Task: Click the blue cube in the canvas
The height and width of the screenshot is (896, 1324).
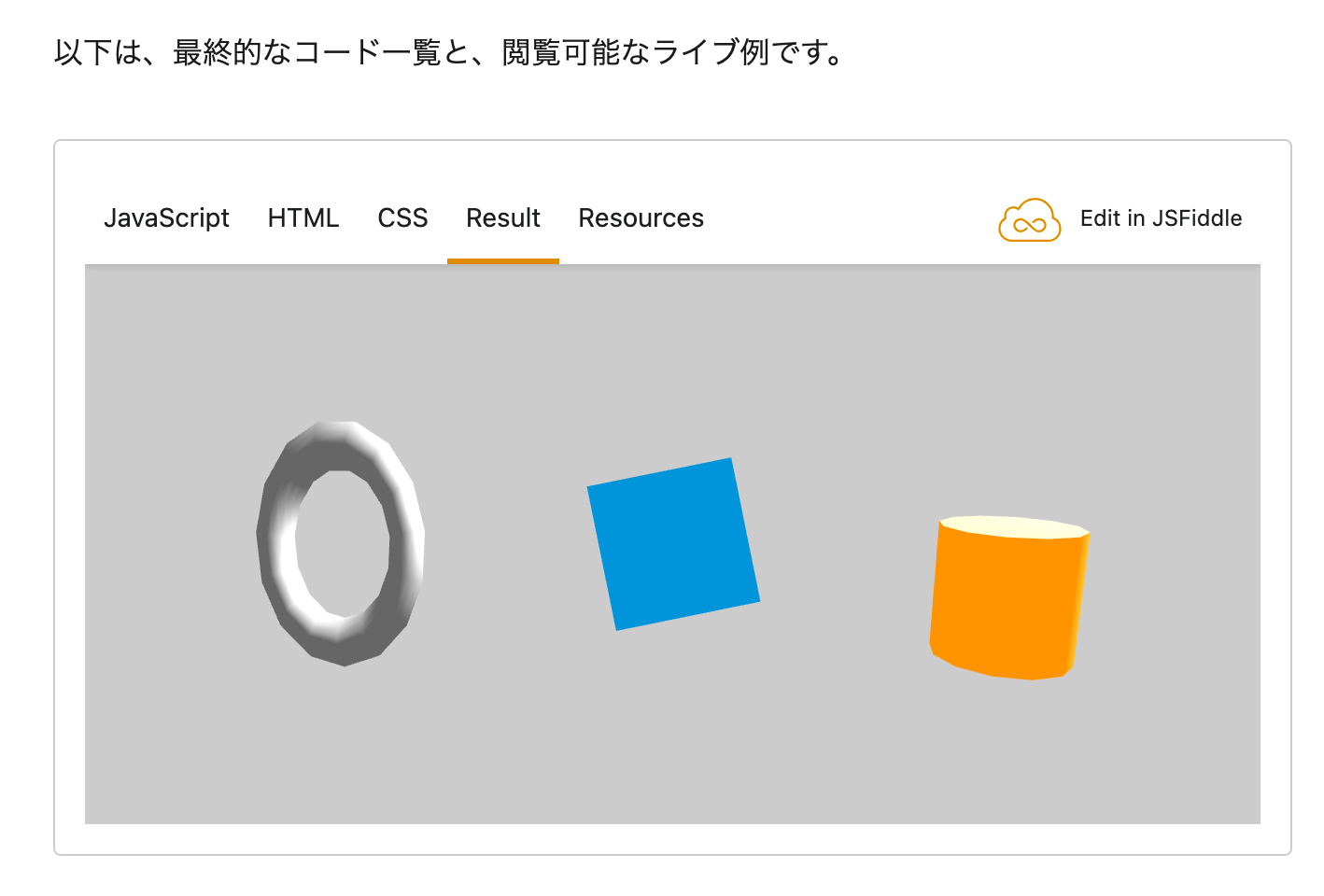Action: coord(673,544)
